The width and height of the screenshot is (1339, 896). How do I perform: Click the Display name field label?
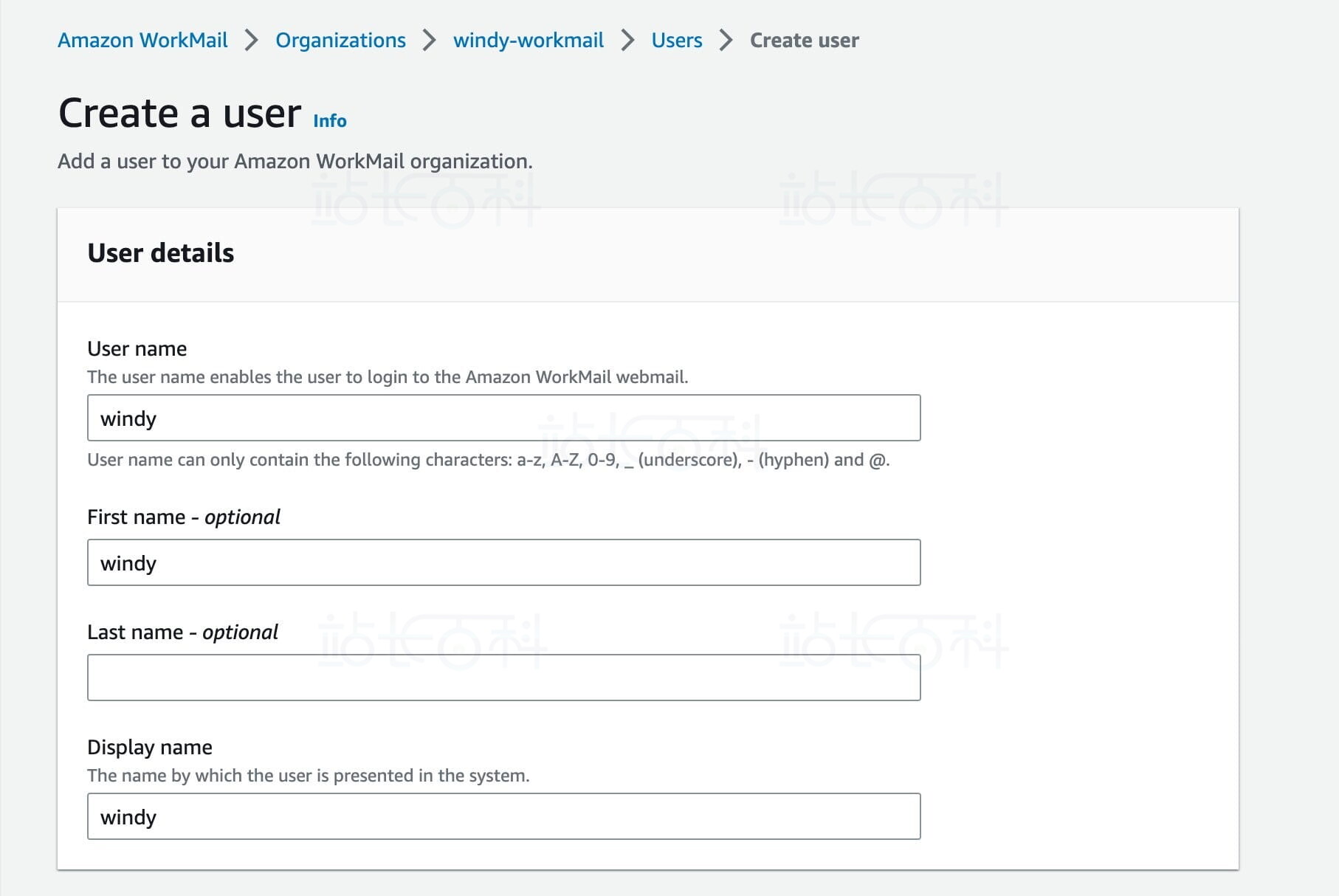pos(149,747)
